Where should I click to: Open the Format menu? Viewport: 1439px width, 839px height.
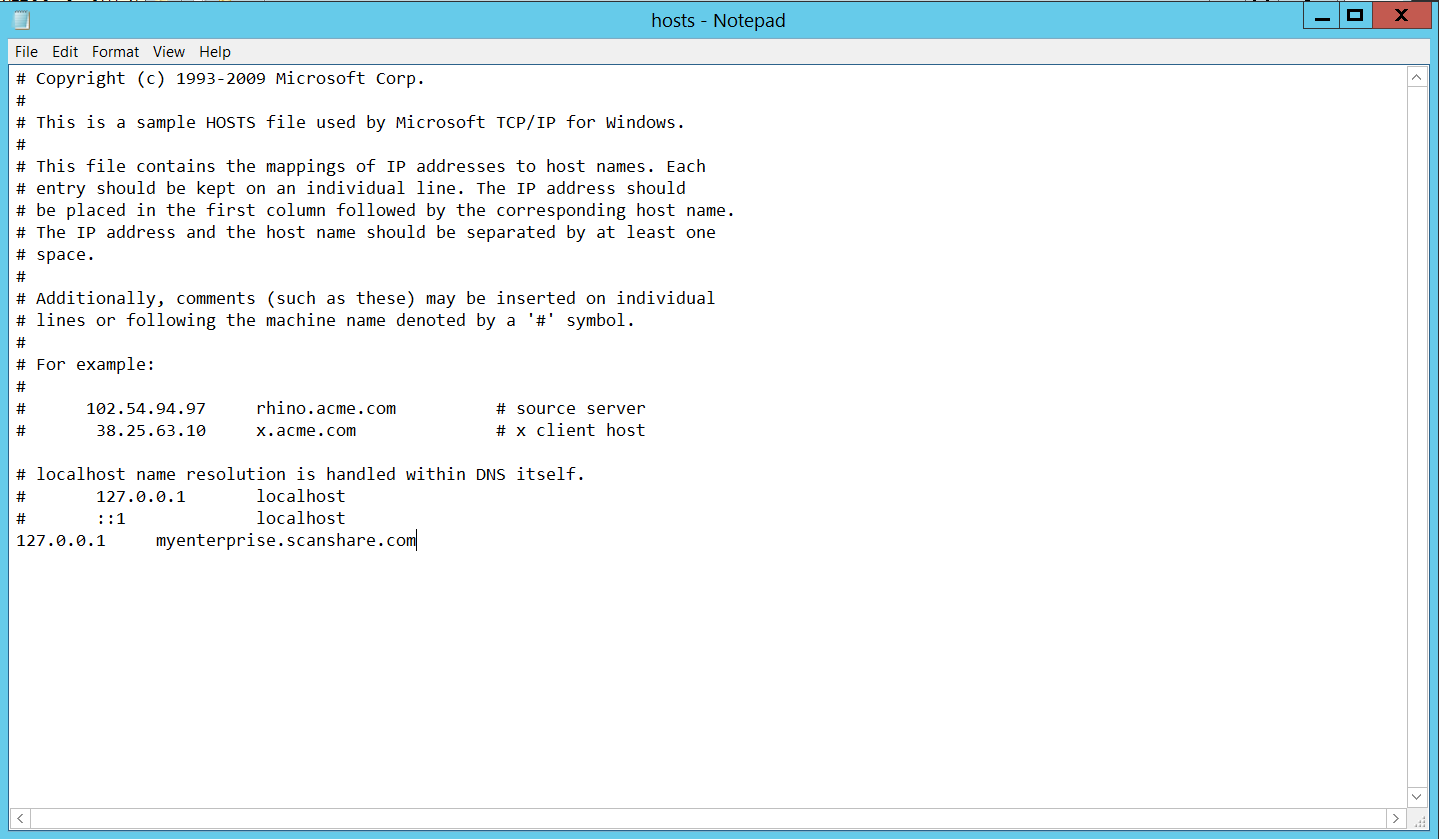[x=116, y=52]
